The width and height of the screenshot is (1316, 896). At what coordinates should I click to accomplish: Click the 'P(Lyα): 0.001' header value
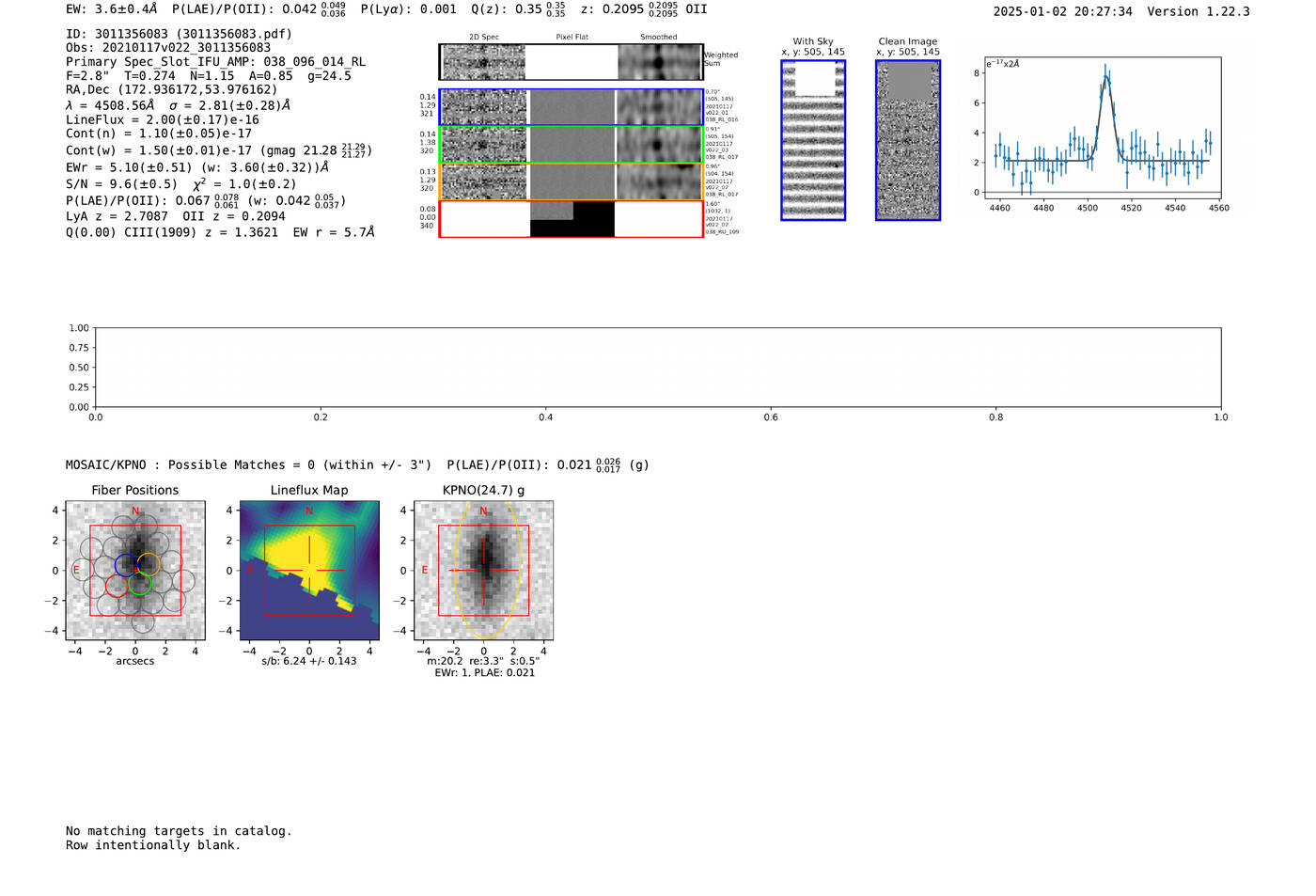[x=409, y=9]
